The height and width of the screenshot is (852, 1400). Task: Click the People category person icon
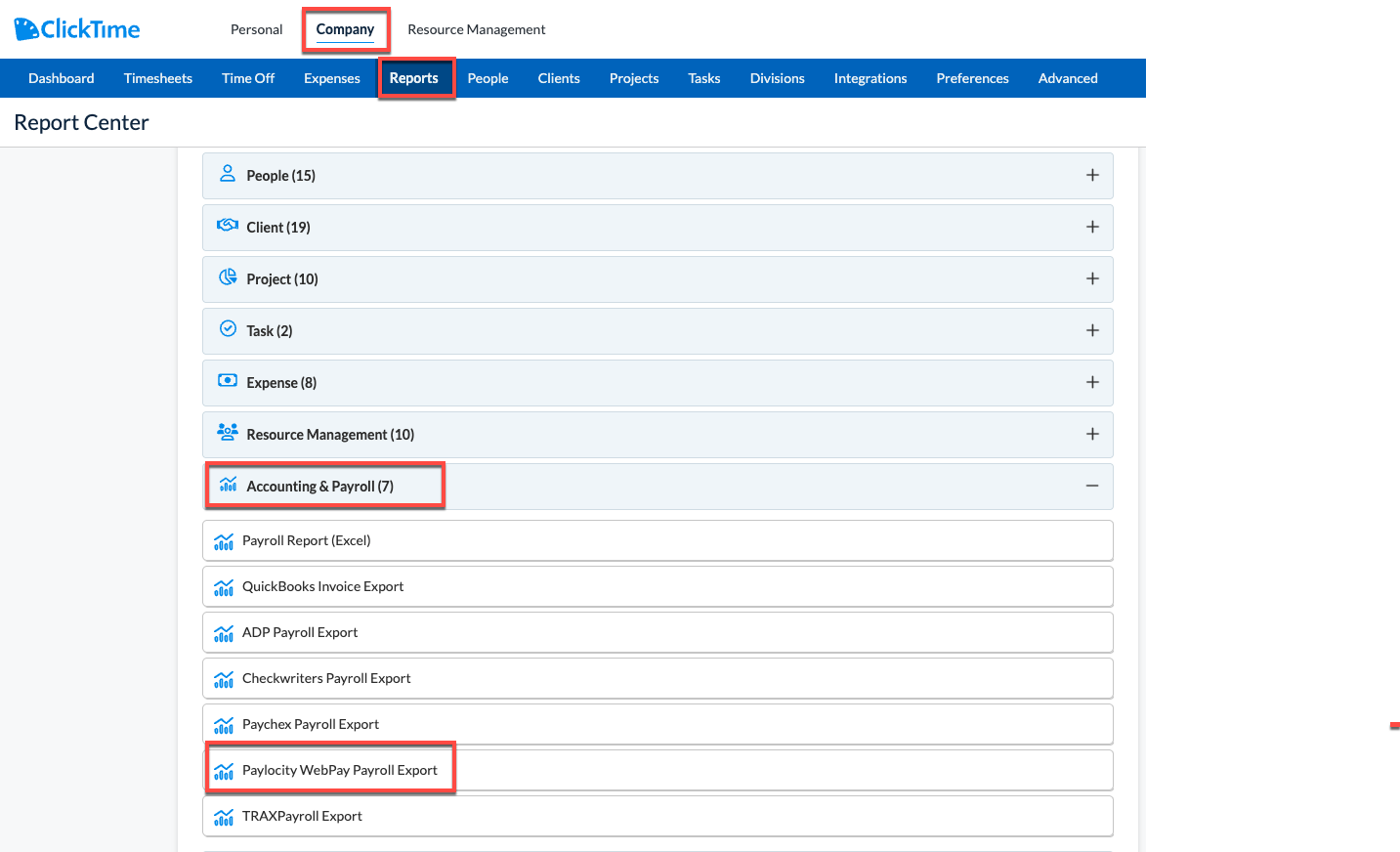(228, 173)
